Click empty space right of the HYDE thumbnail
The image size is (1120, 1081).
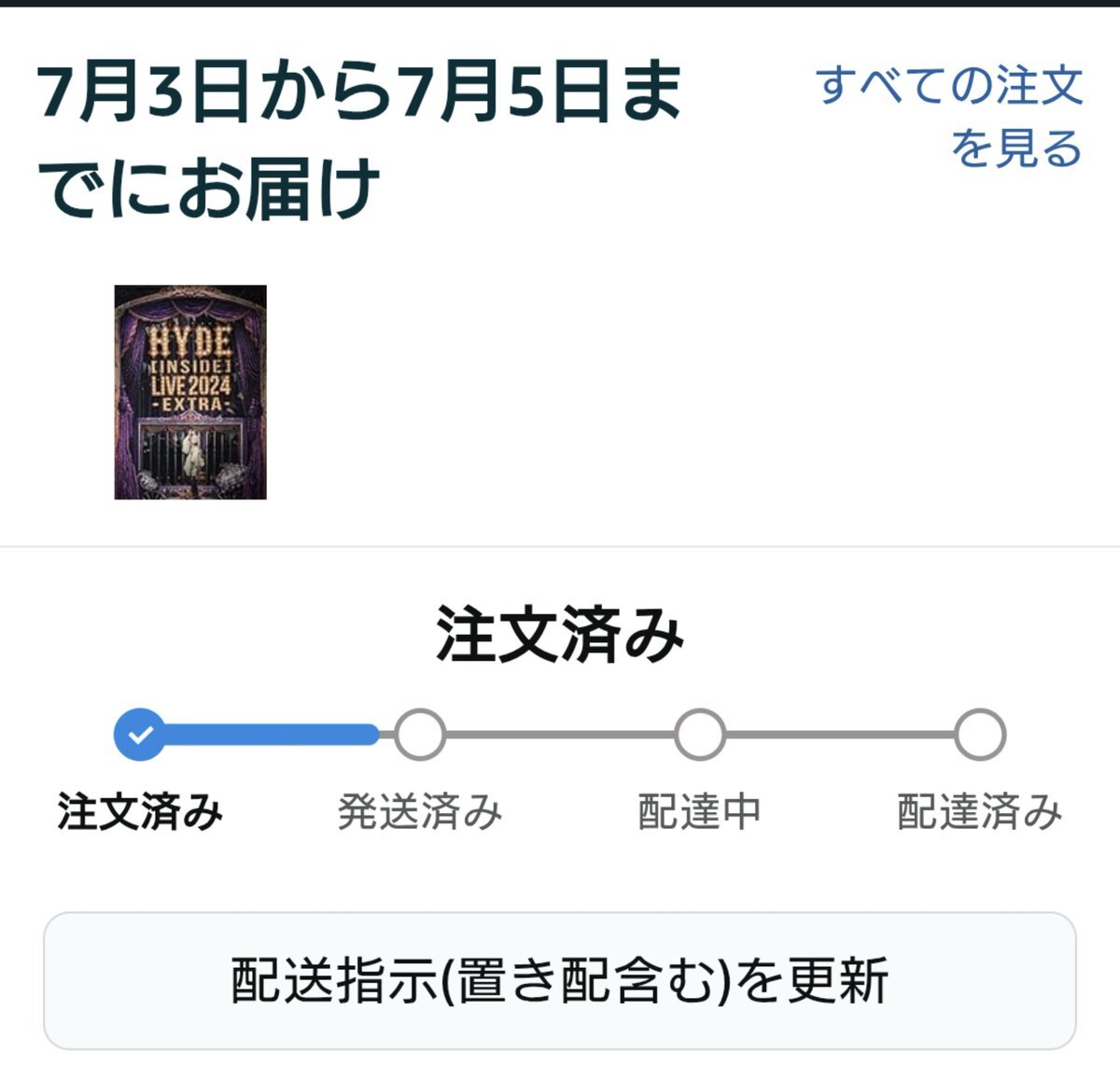[x=691, y=392]
